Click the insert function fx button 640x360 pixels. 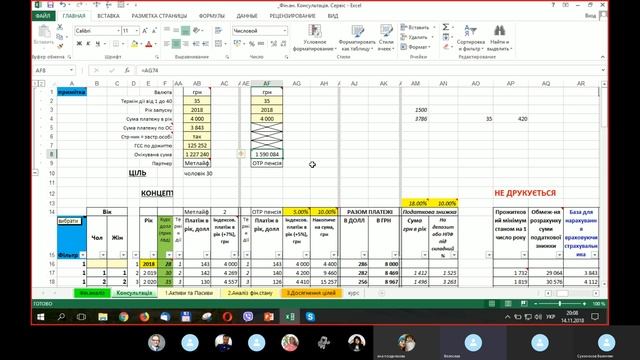(x=127, y=70)
